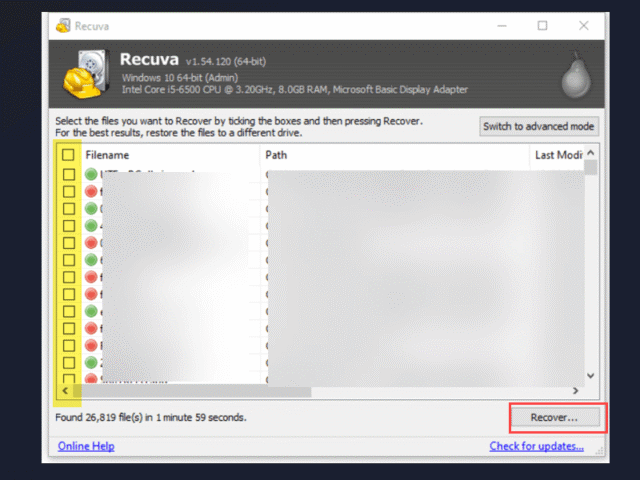Viewport: 640px width, 480px height.
Task: Click the vertical scrollbar up arrow
Action: 591,153
